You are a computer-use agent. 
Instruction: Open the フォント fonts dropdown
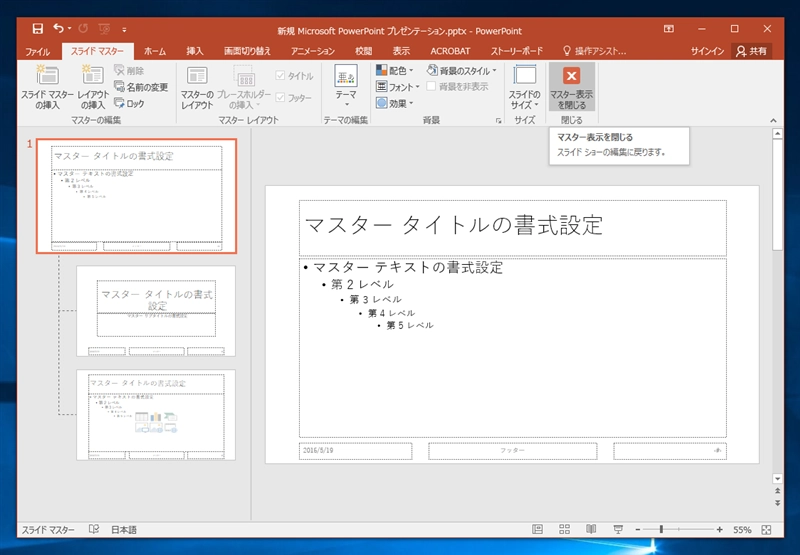(x=397, y=87)
